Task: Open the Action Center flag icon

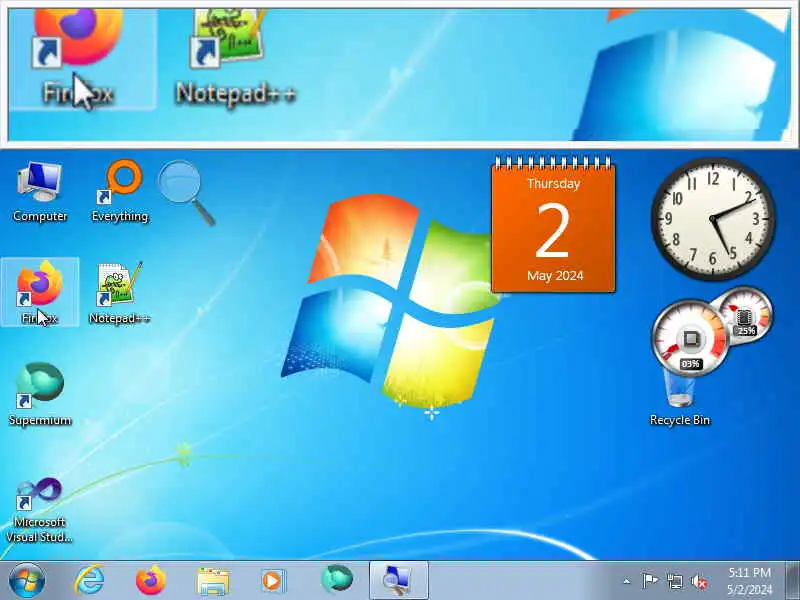Action: 649,581
